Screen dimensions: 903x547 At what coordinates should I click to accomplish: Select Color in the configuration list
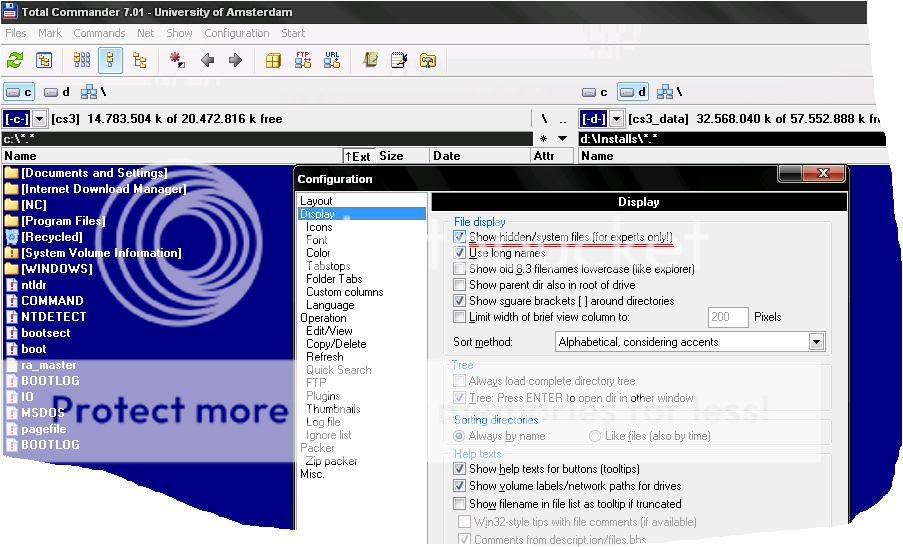pos(318,253)
